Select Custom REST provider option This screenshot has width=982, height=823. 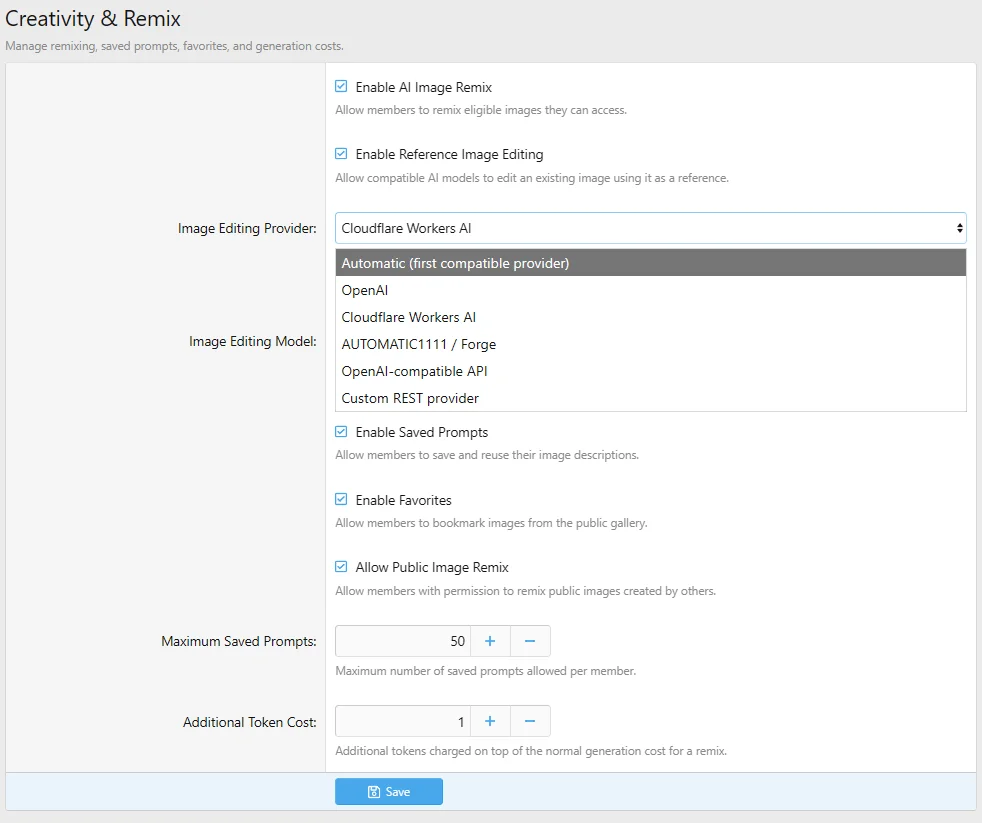[x=651, y=398]
